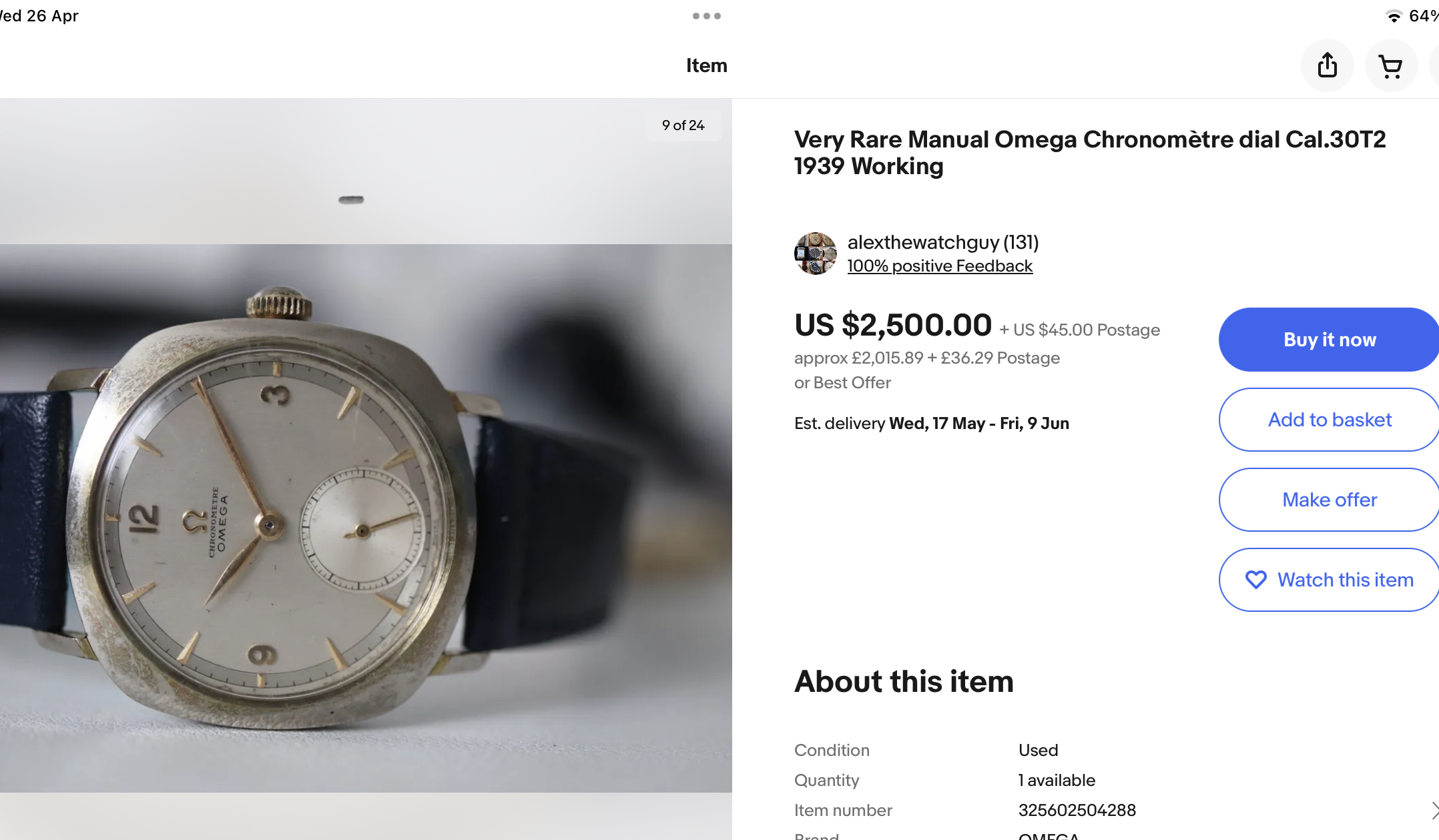Open the shopping cart
Viewport: 1439px width, 840px height.
tap(1391, 65)
